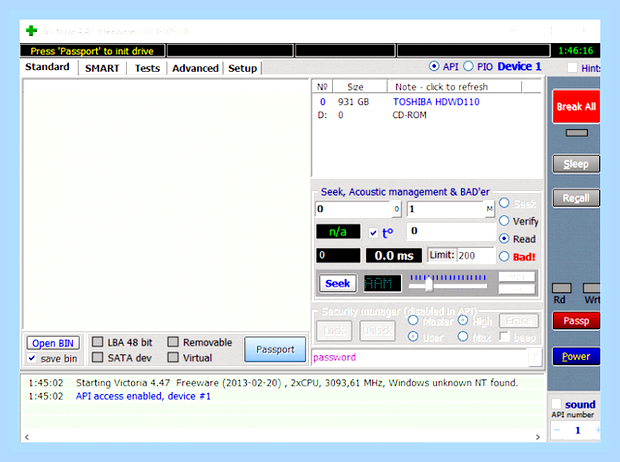
Task: Click the log scrollbar left arrow
Action: pyautogui.click(x=27, y=437)
